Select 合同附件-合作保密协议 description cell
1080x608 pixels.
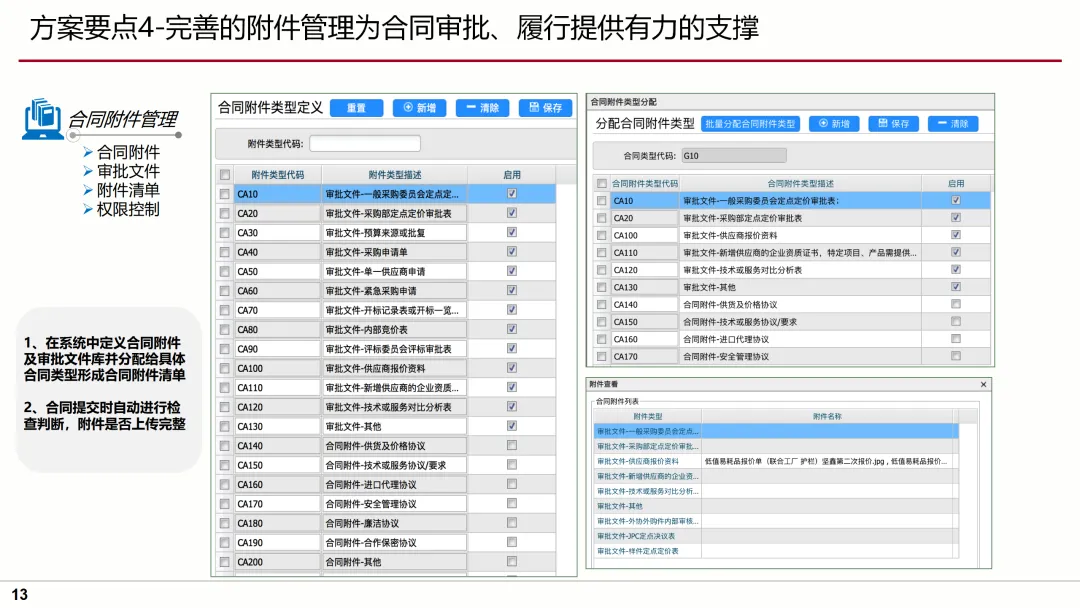[395, 543]
